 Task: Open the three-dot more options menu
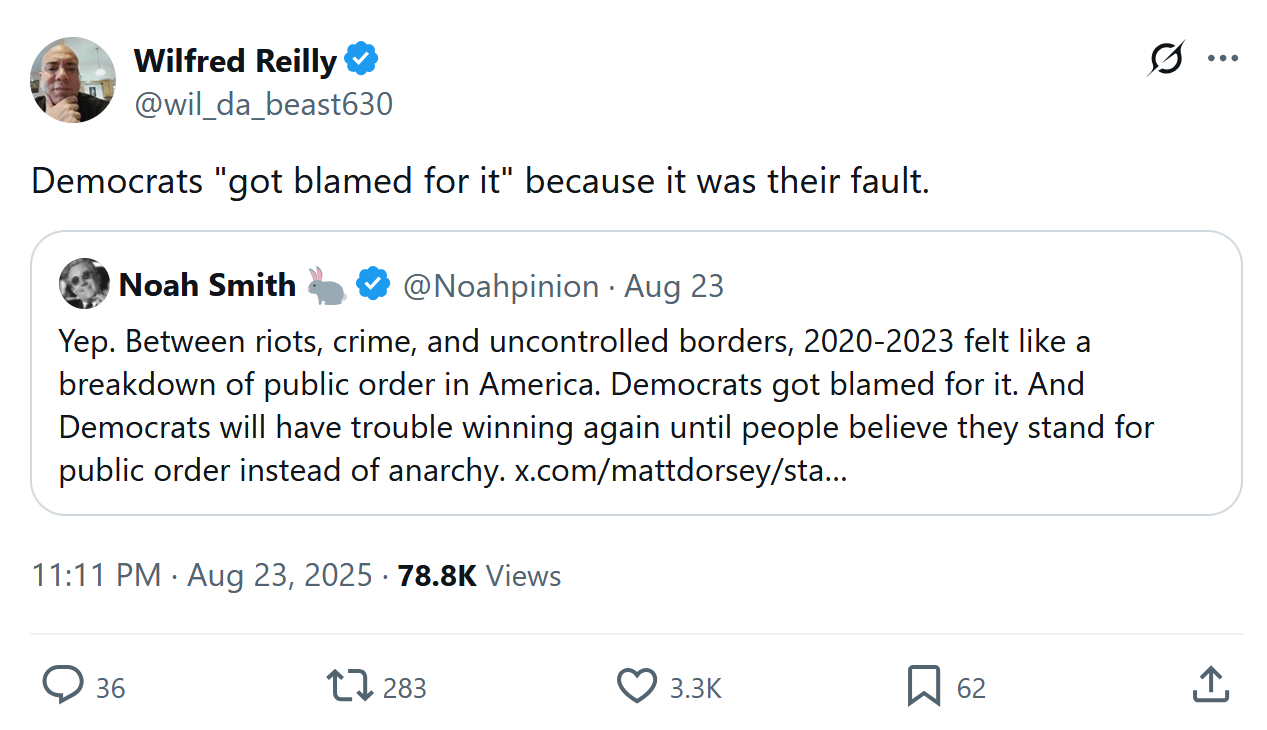coord(1222,59)
